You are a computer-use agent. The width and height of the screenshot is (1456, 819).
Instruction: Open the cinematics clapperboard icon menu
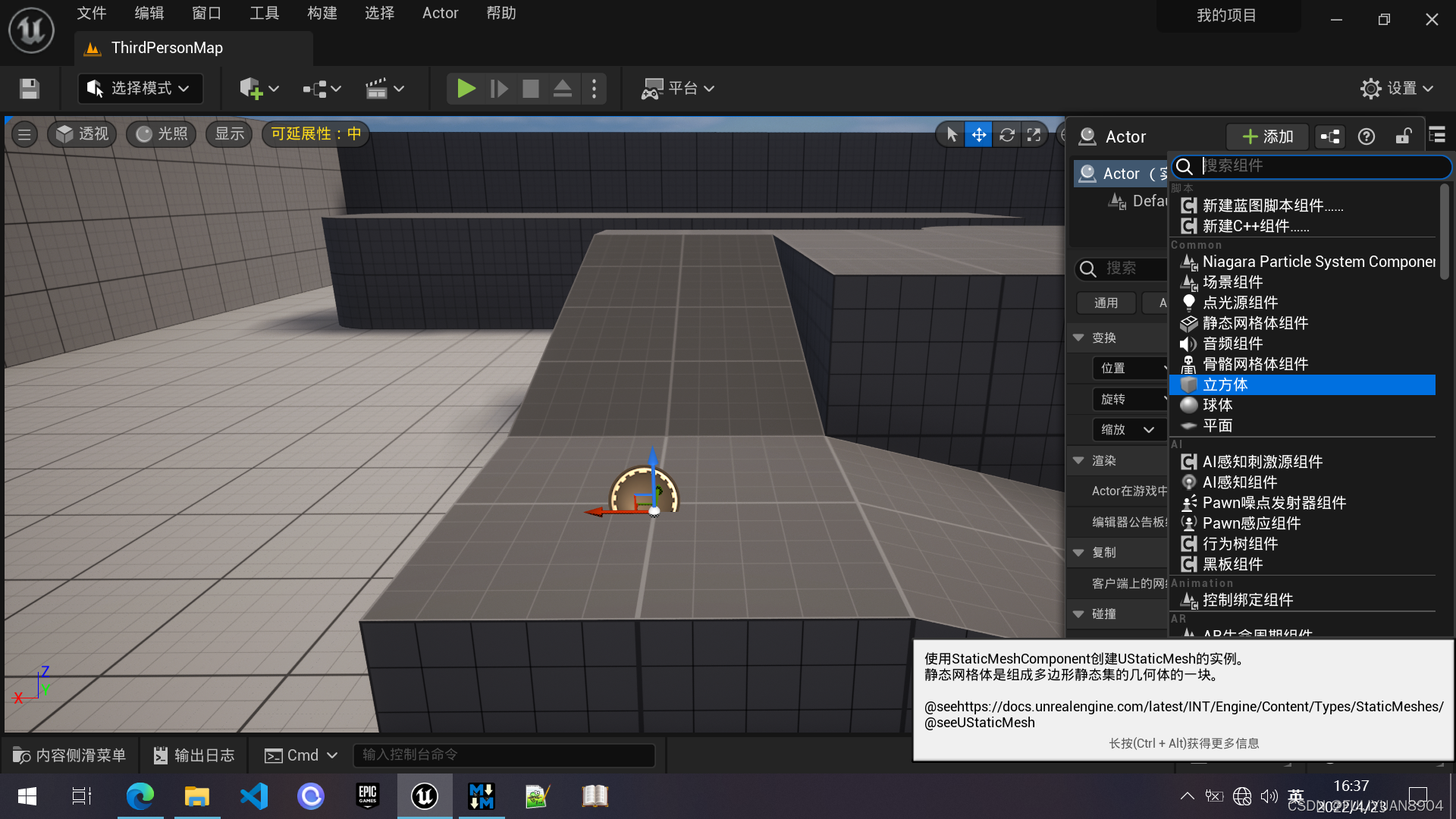[384, 89]
